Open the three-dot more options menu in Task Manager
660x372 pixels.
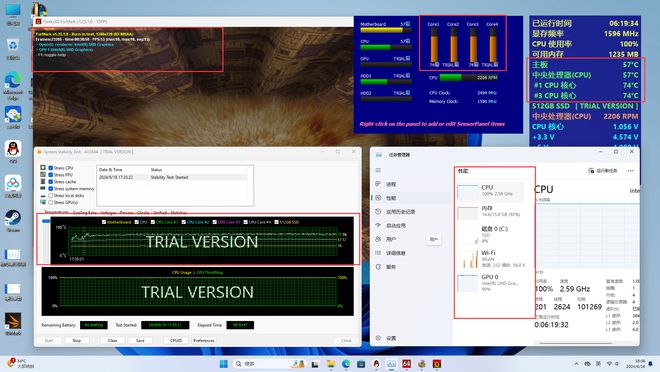tap(631, 170)
